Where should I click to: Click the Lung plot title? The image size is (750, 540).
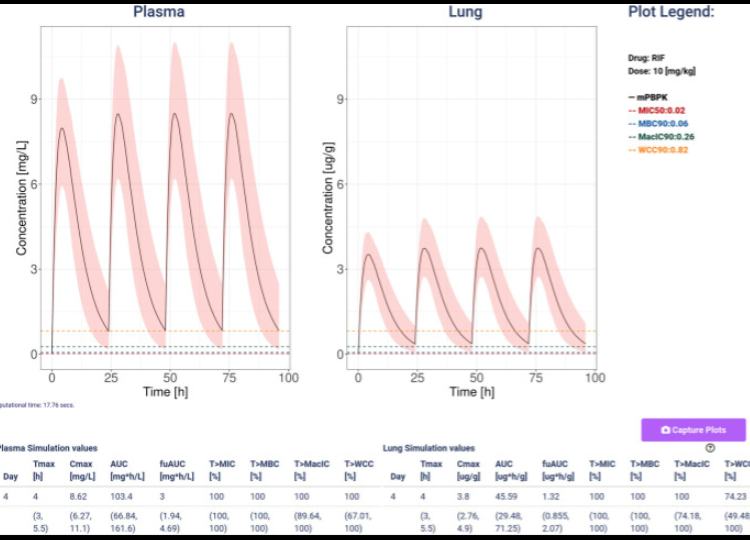click(x=465, y=11)
